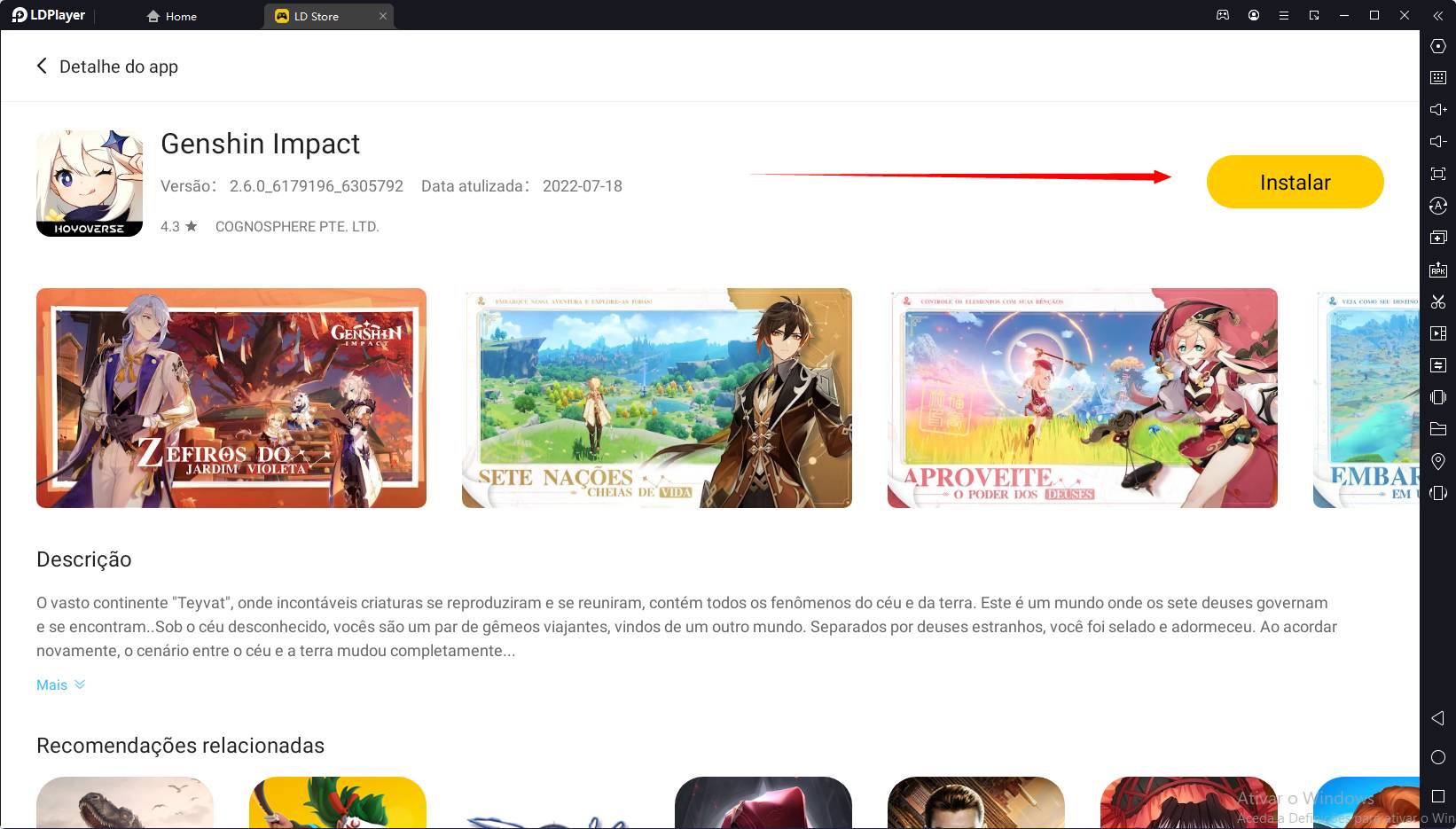The height and width of the screenshot is (829, 1456).
Task: Click the Genshin Impact title text
Action: pyautogui.click(x=260, y=144)
